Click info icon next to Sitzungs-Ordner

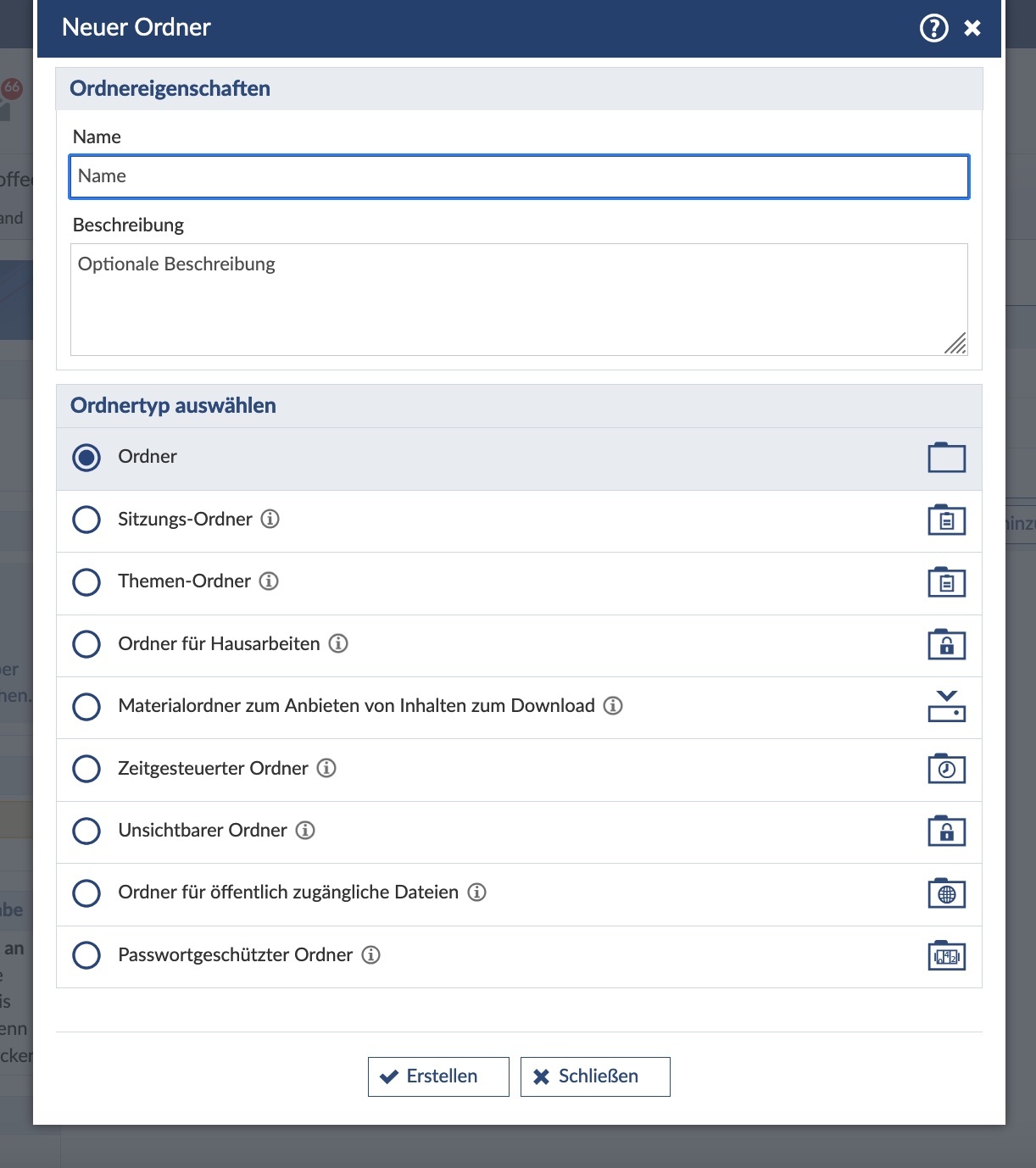point(270,519)
